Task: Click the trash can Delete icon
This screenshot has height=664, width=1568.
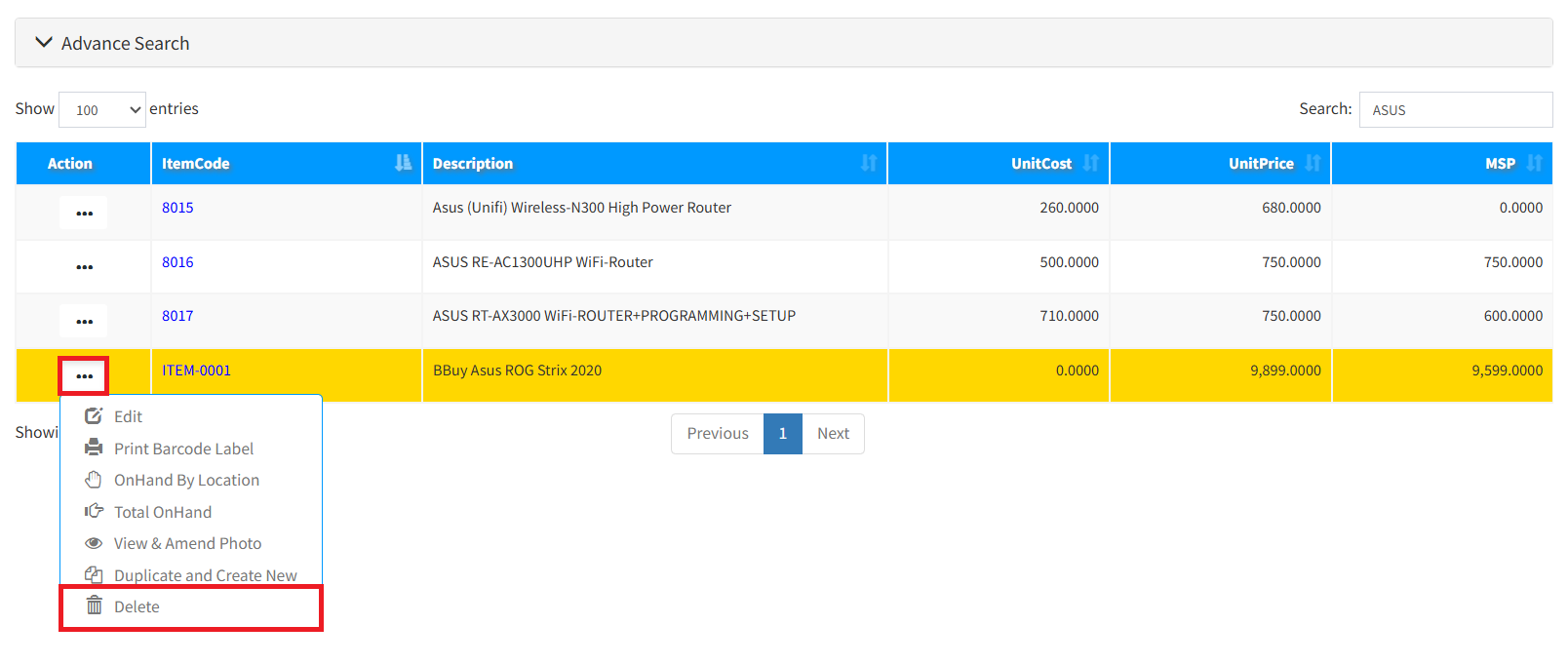Action: [95, 605]
